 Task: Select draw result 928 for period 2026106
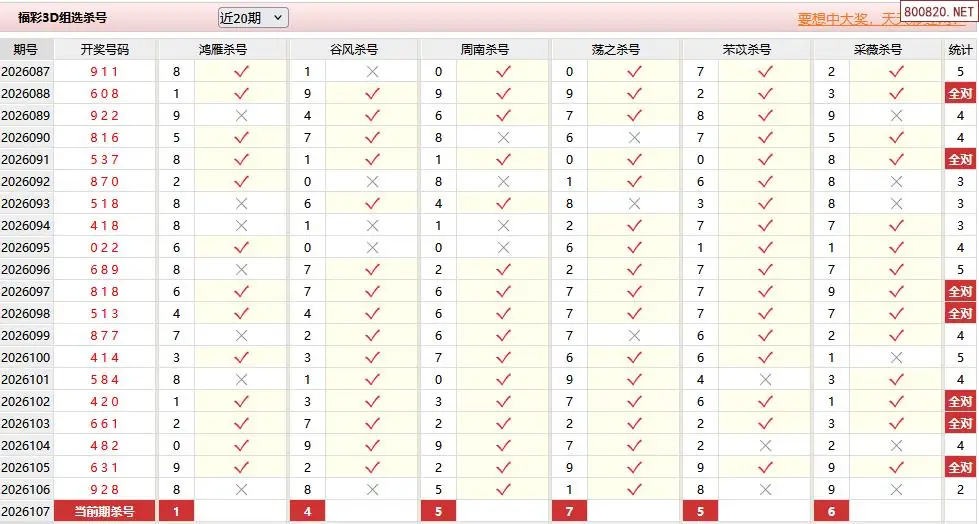coord(105,489)
